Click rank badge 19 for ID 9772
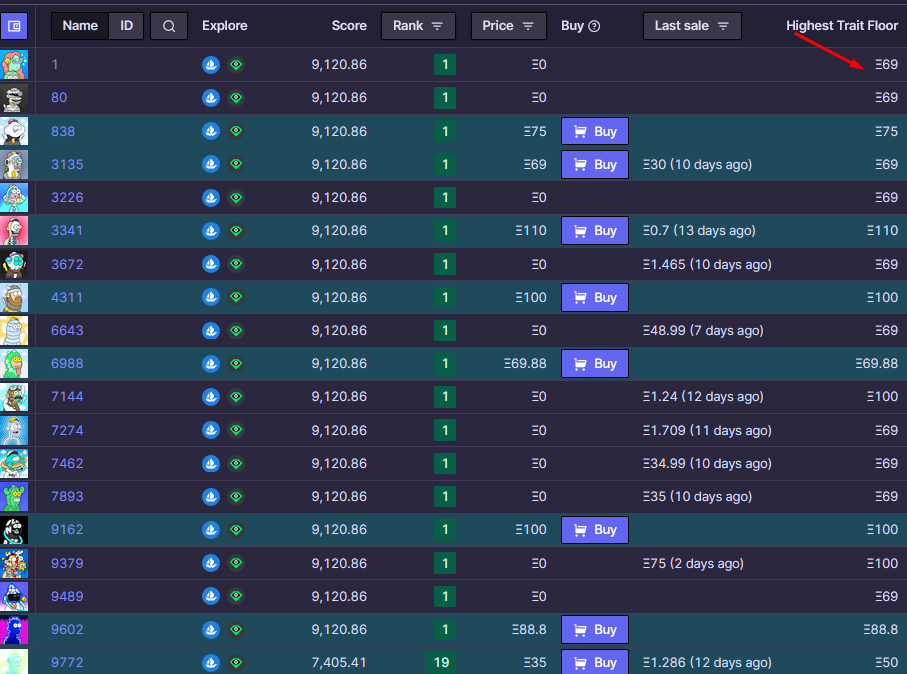The height and width of the screenshot is (674, 907). (x=441, y=663)
